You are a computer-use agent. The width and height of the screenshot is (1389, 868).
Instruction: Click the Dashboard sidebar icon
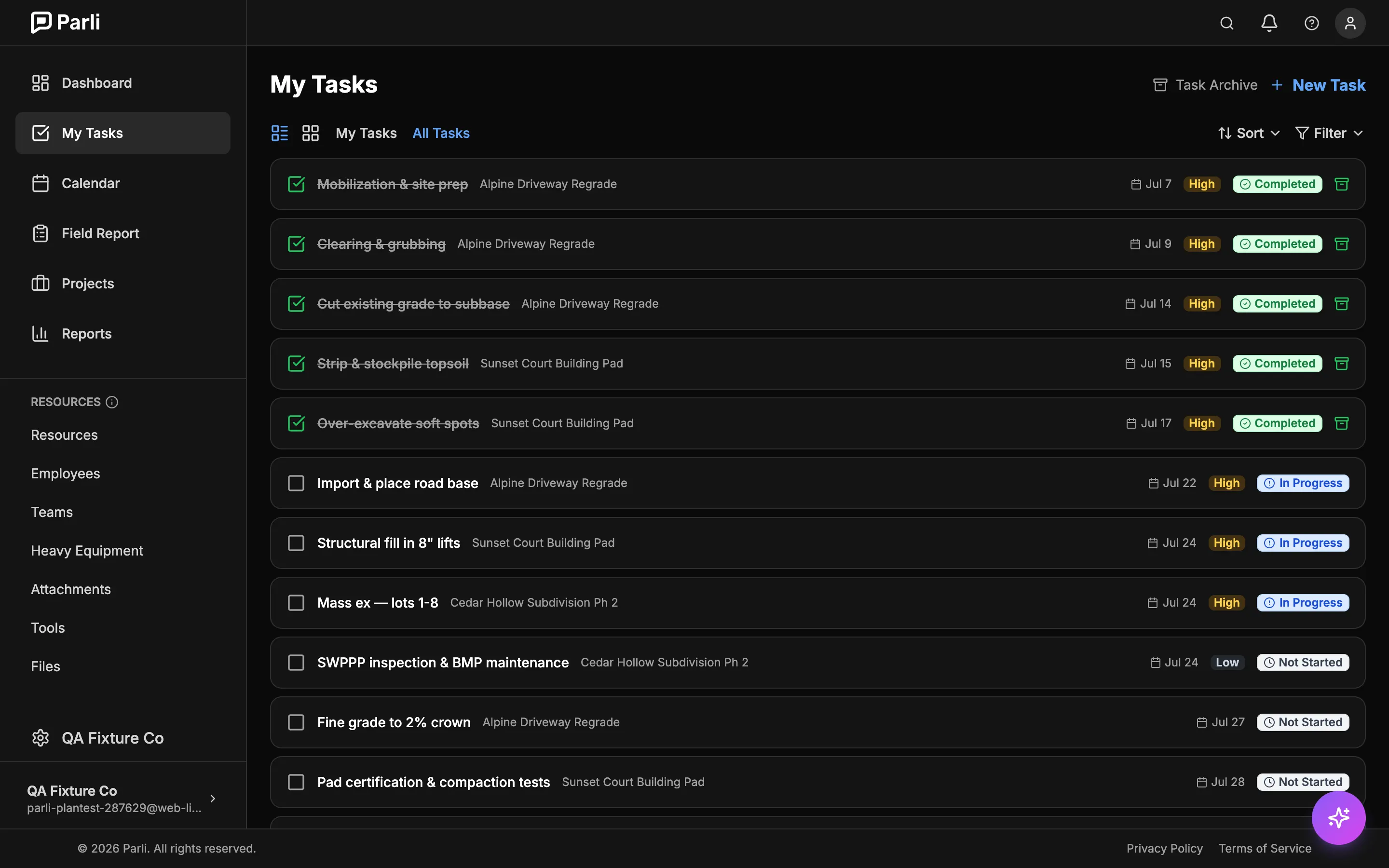point(40,83)
